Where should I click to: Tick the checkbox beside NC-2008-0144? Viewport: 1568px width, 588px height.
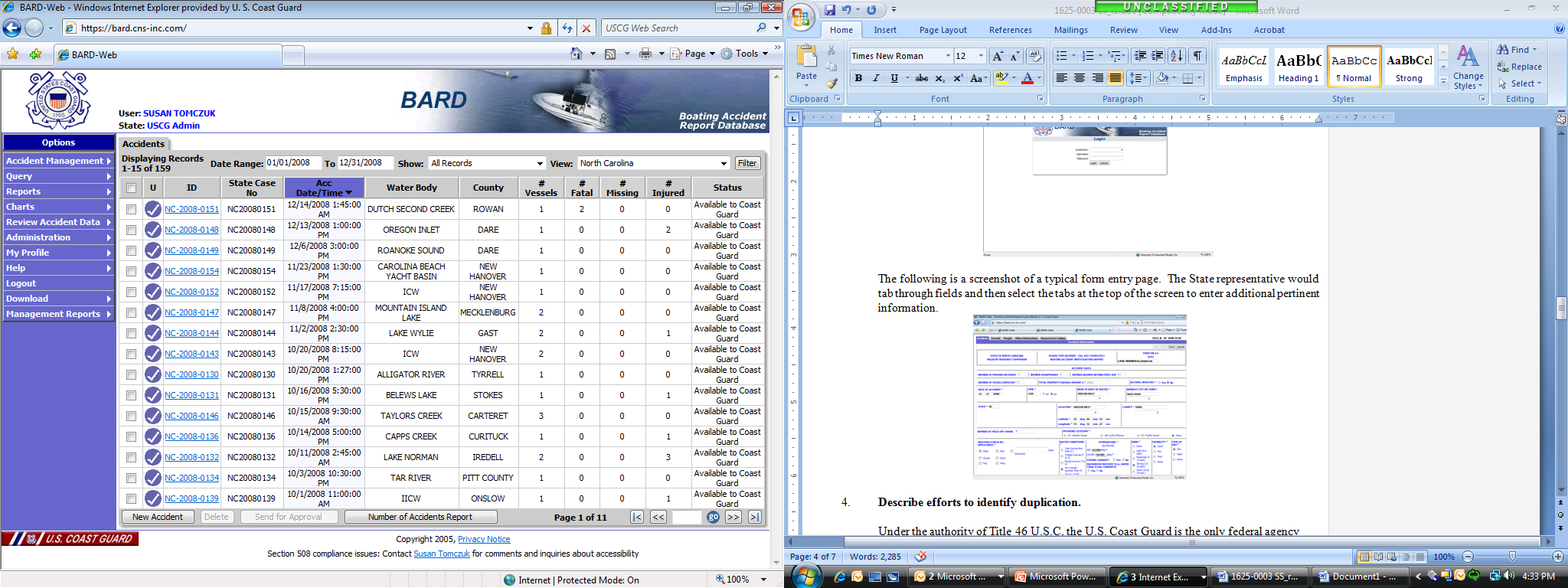click(131, 333)
